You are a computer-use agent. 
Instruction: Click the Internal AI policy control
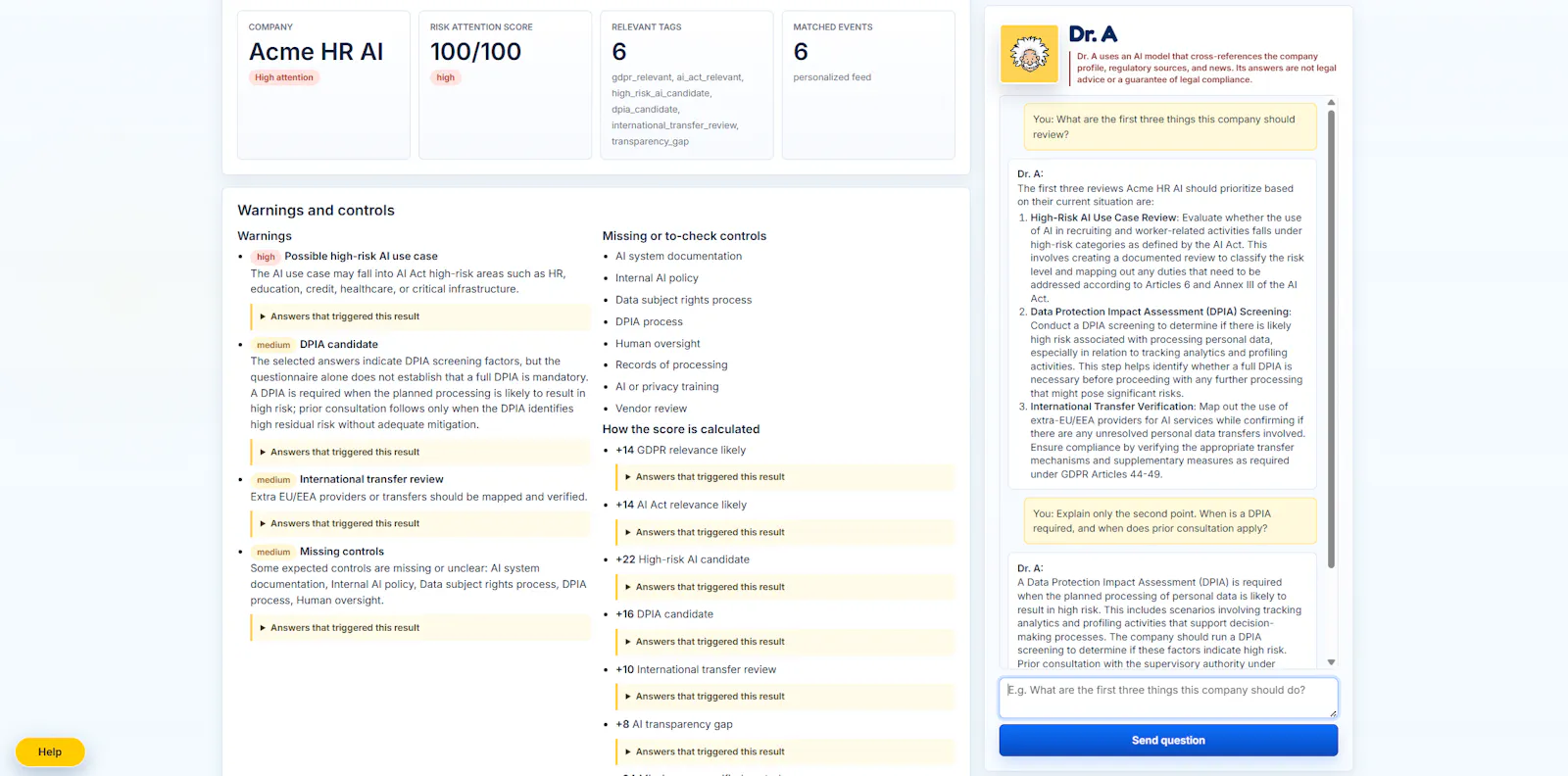click(657, 278)
